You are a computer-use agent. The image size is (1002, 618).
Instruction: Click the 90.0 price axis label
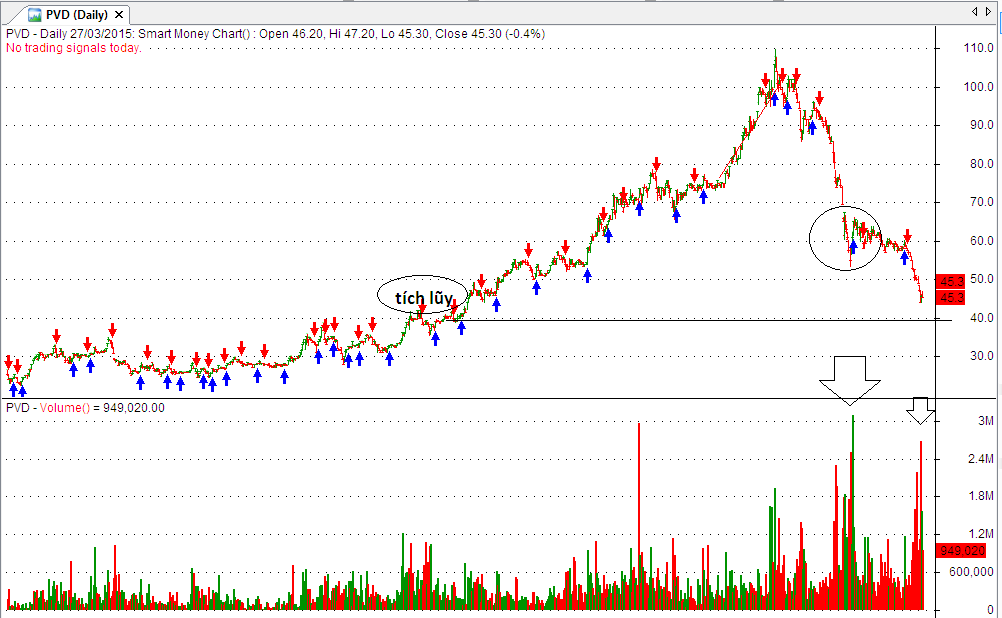coord(982,125)
